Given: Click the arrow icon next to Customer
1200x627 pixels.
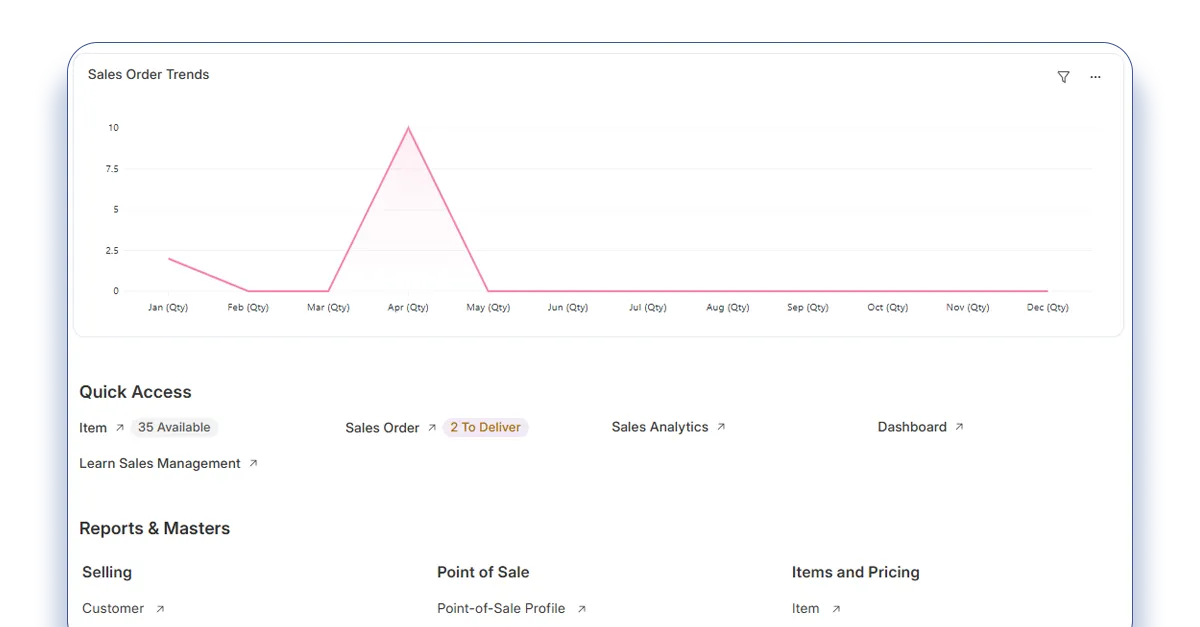Looking at the screenshot, I should (x=160, y=609).
